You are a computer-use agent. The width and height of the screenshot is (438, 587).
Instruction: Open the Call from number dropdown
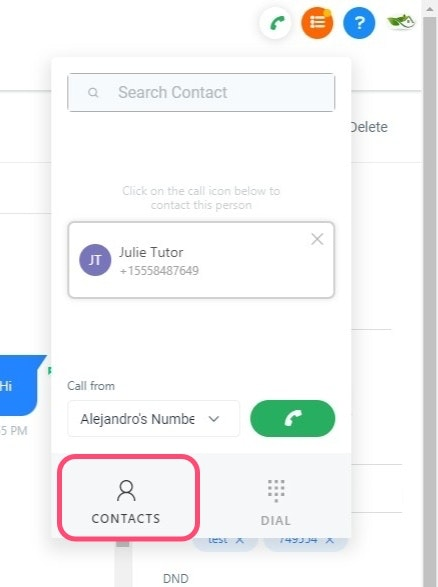[x=153, y=419]
